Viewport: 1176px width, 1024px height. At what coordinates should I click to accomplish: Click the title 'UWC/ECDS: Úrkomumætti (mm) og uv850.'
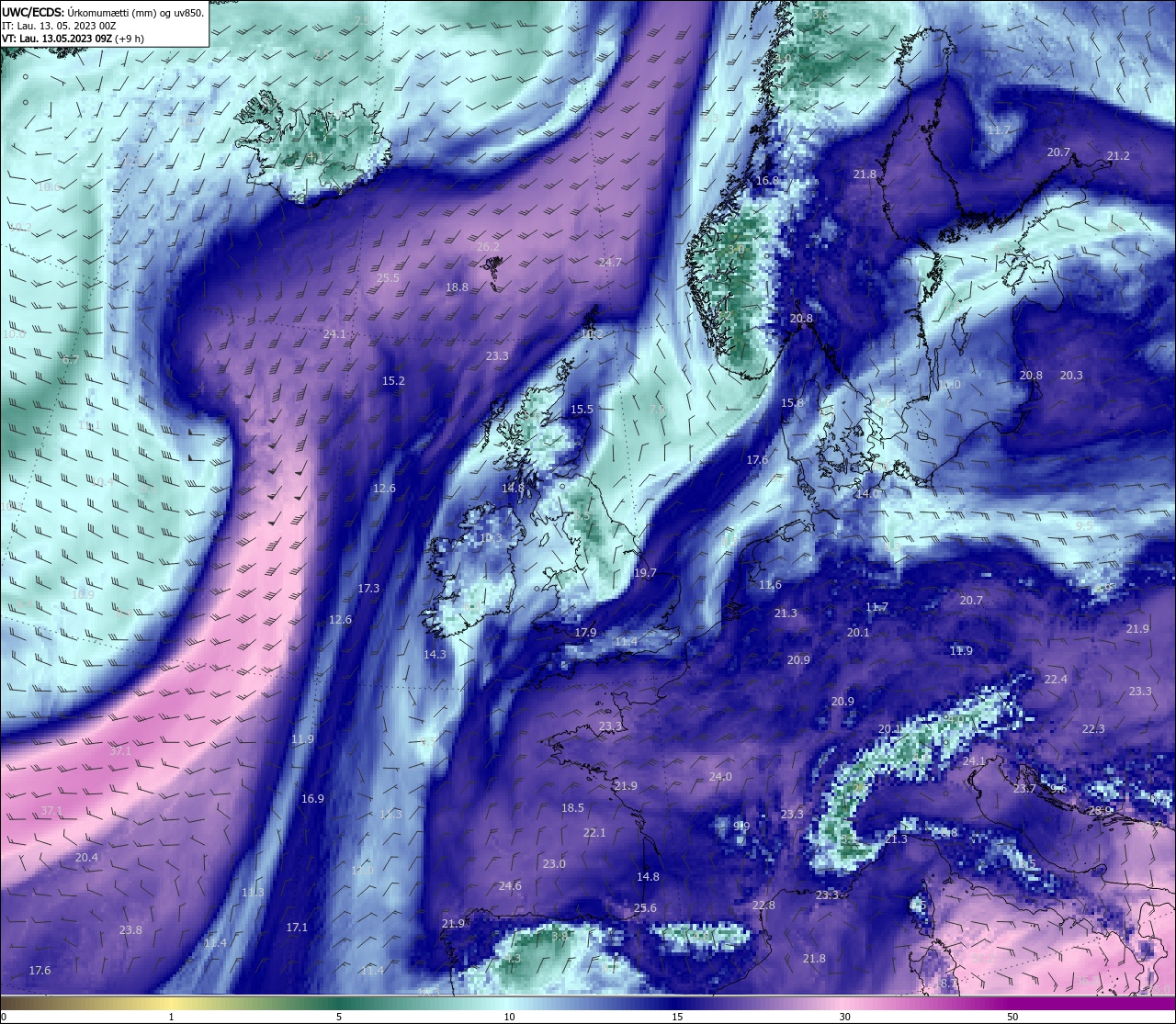point(102,12)
